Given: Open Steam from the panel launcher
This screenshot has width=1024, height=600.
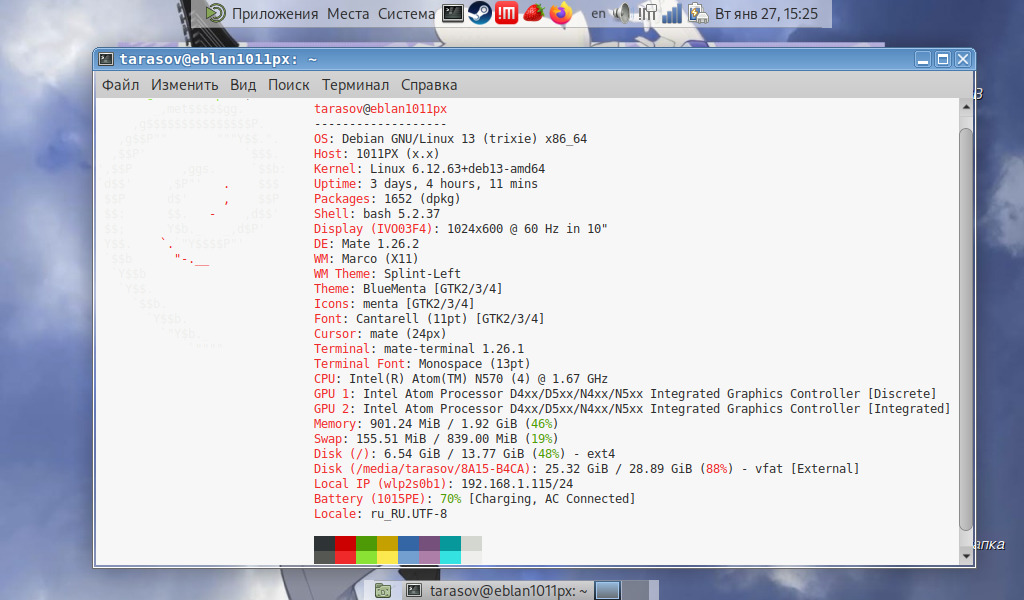Looking at the screenshot, I should click(x=479, y=14).
